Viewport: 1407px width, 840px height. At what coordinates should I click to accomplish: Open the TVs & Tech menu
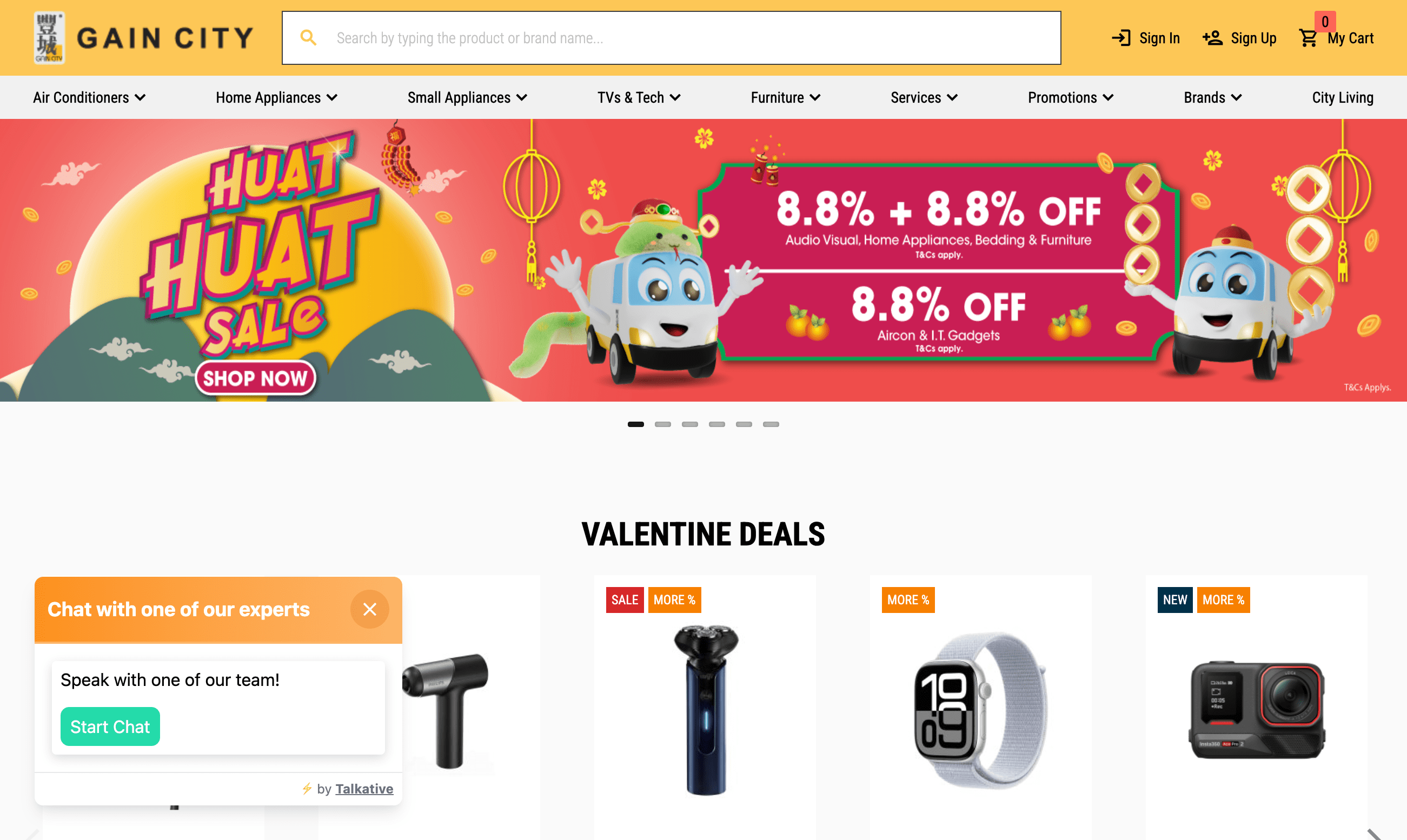[639, 97]
